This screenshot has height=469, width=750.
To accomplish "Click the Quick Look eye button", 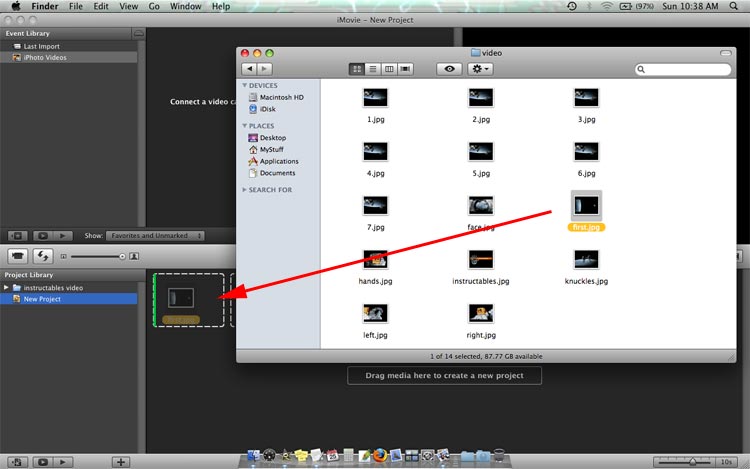I will [x=449, y=69].
